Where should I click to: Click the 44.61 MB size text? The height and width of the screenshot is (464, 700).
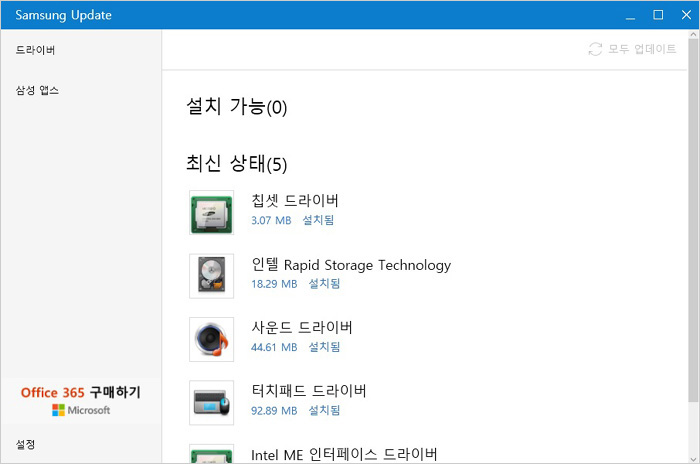[x=274, y=347]
